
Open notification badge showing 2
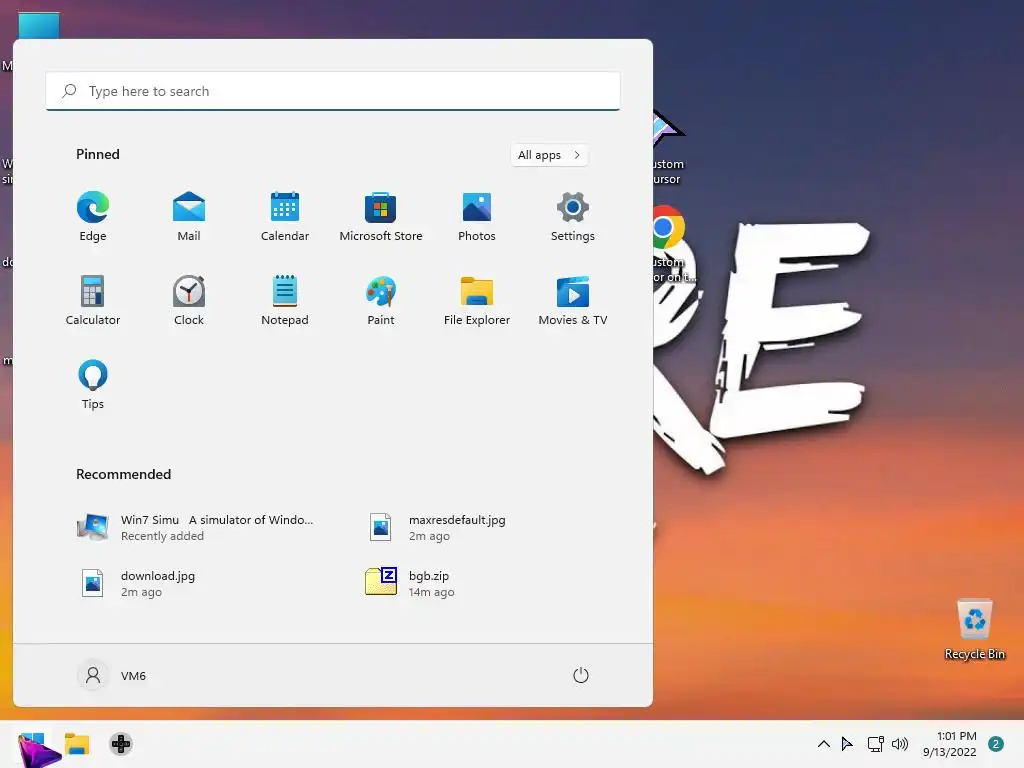996,744
